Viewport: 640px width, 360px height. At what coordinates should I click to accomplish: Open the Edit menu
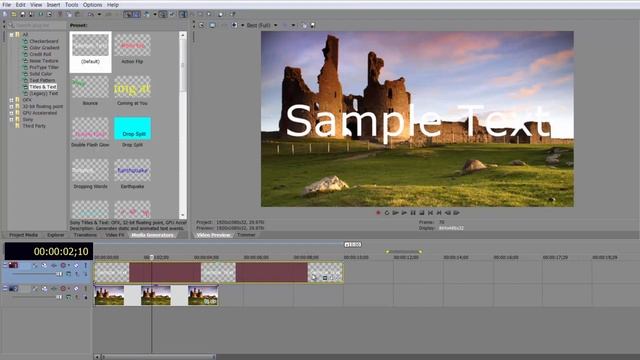click(20, 5)
